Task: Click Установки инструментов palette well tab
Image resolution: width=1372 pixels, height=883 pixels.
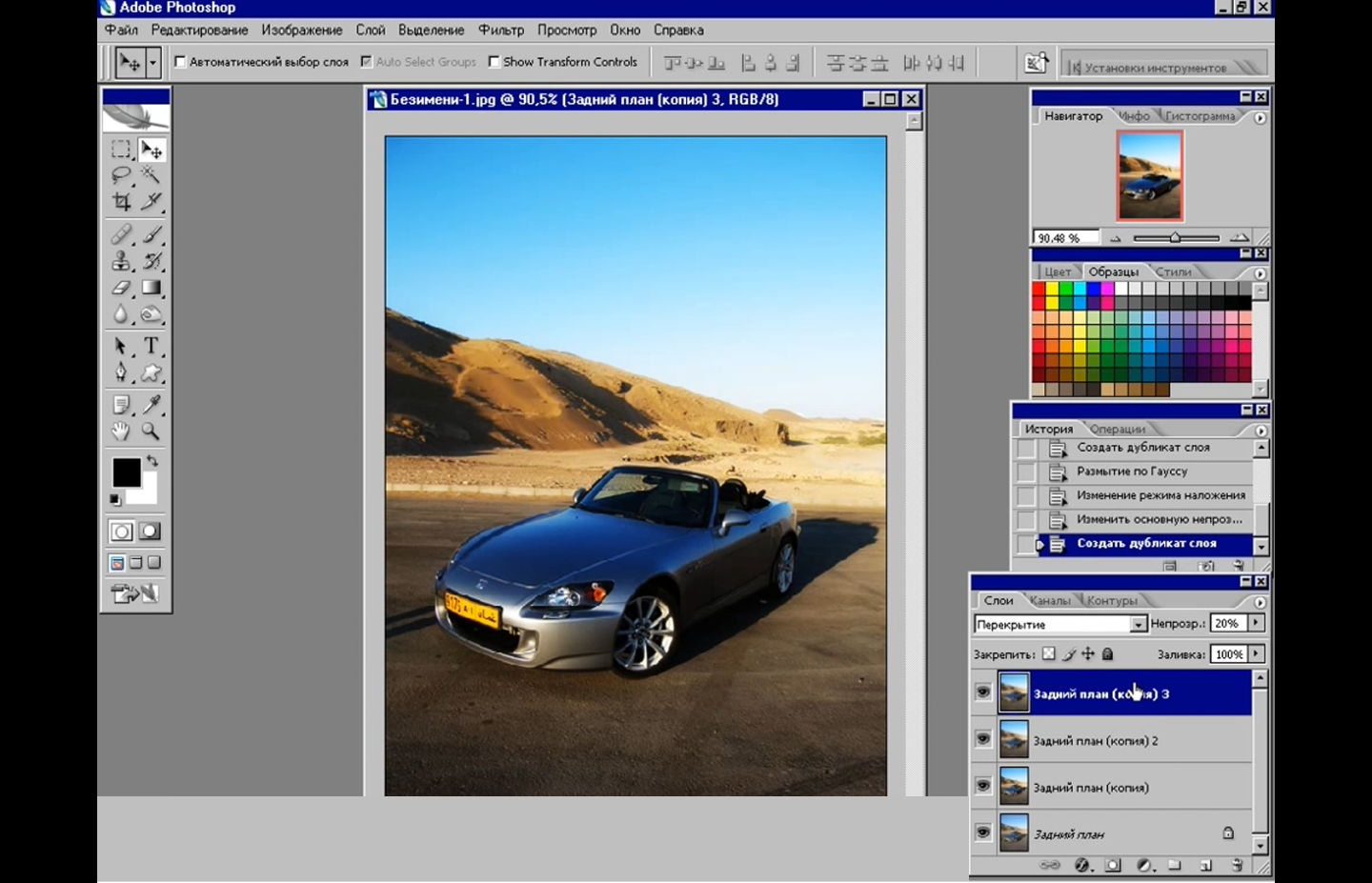Action: click(x=1155, y=68)
